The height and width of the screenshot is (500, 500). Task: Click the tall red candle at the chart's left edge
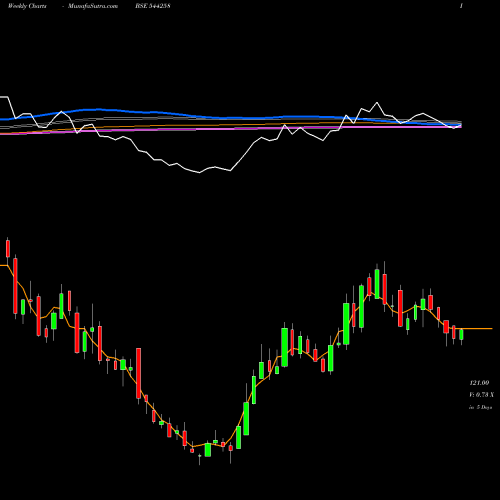click(x=15, y=286)
